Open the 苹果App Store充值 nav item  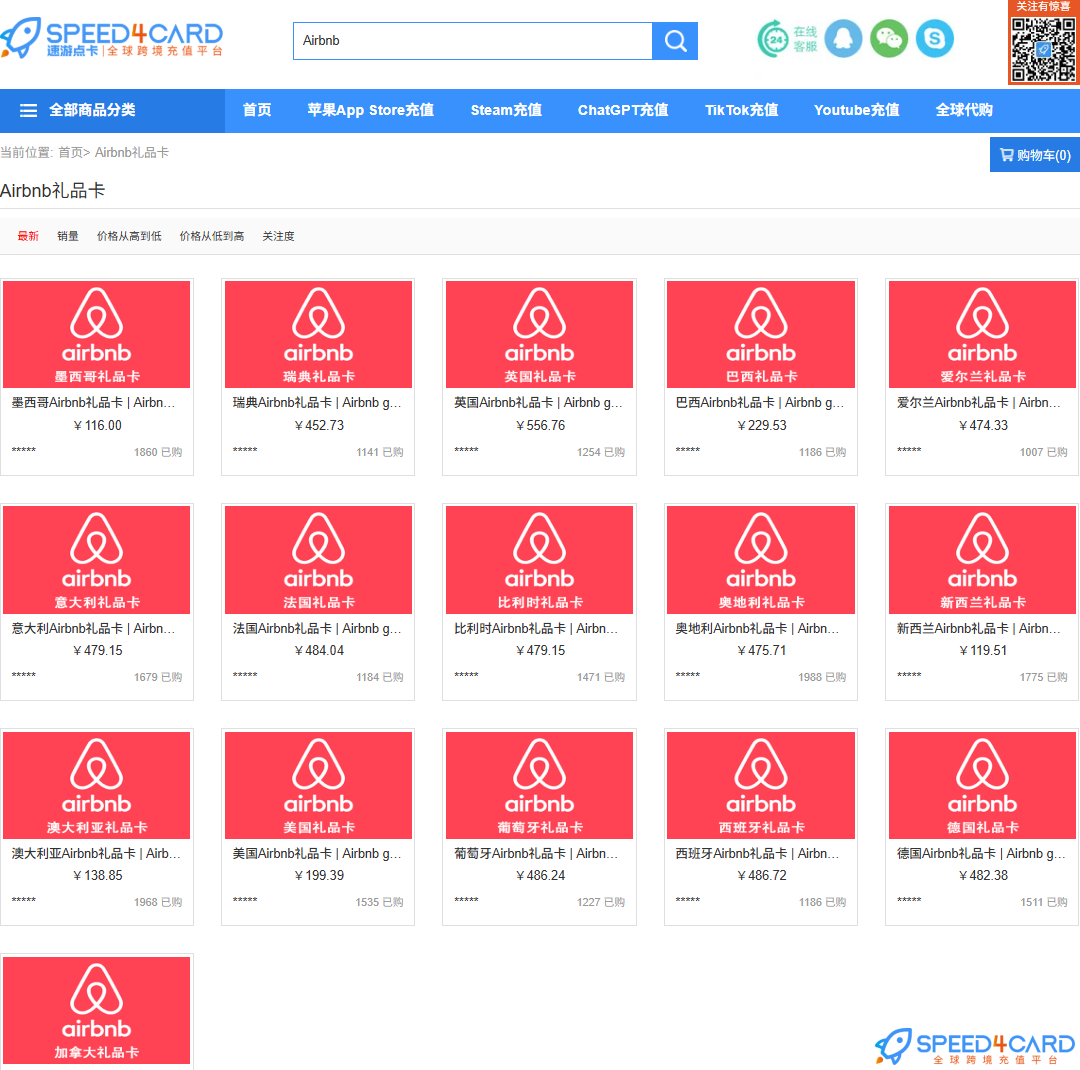[x=371, y=110]
